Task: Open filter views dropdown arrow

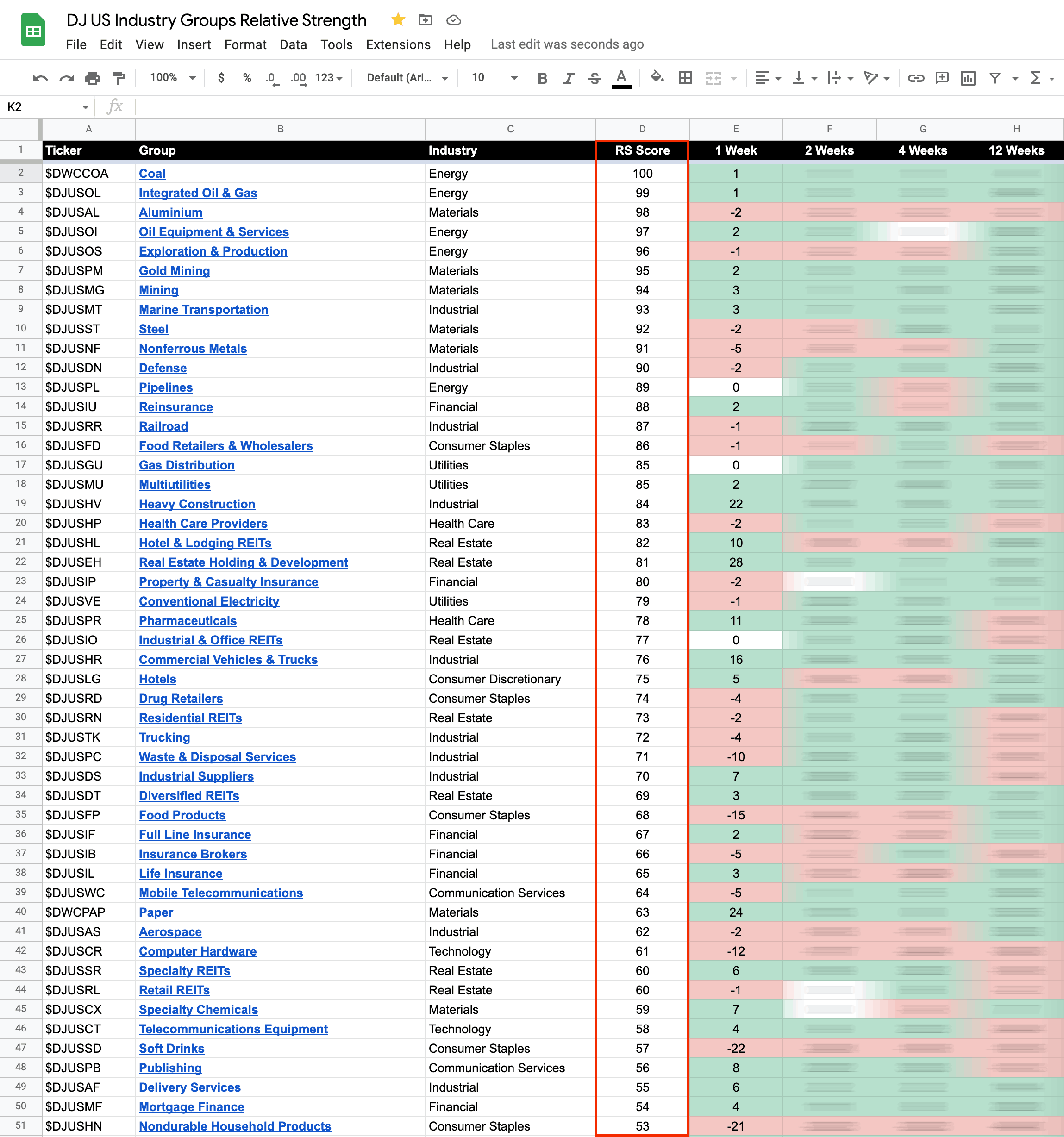Action: coord(1015,78)
